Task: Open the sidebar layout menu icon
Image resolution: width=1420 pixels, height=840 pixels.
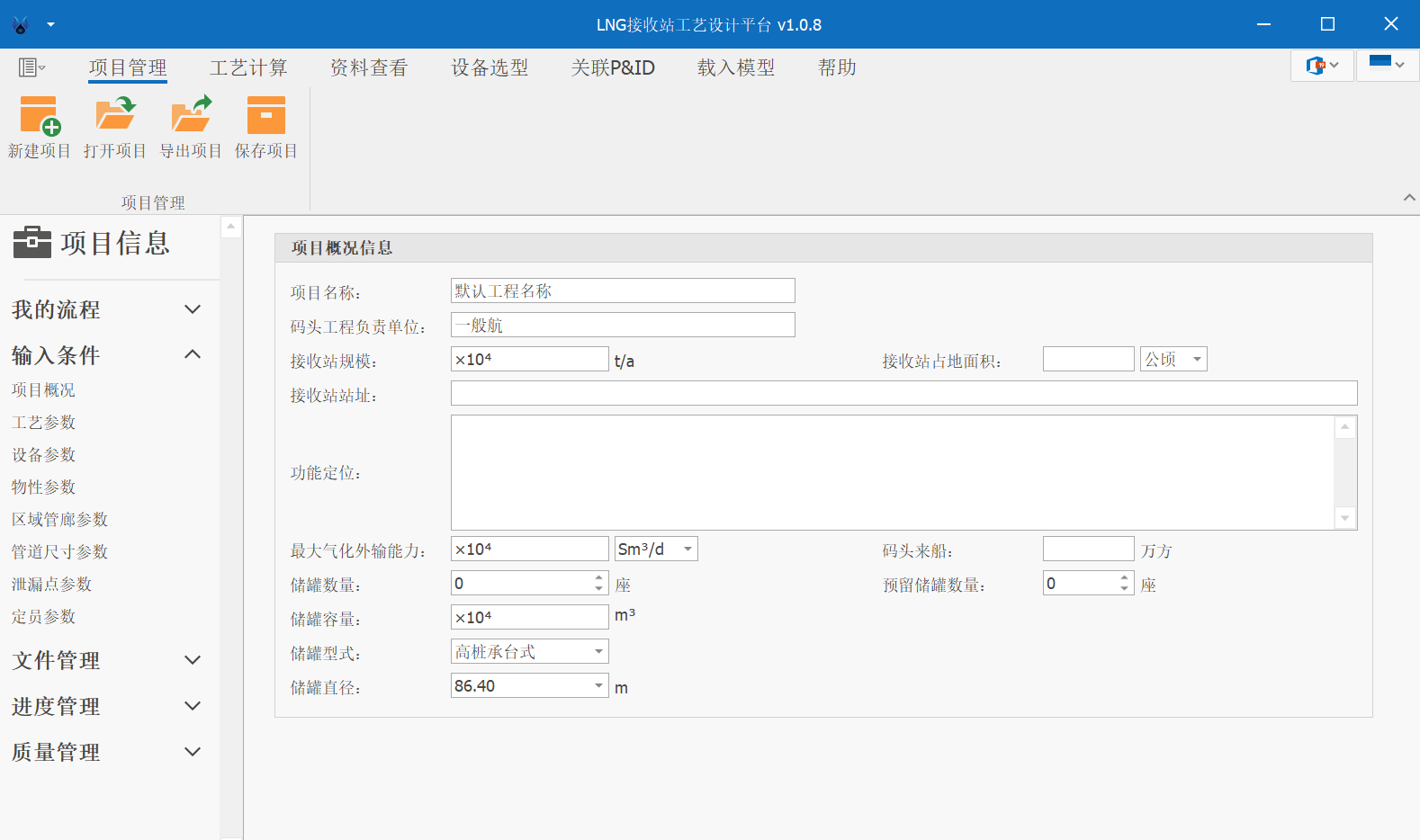Action: coord(31,67)
